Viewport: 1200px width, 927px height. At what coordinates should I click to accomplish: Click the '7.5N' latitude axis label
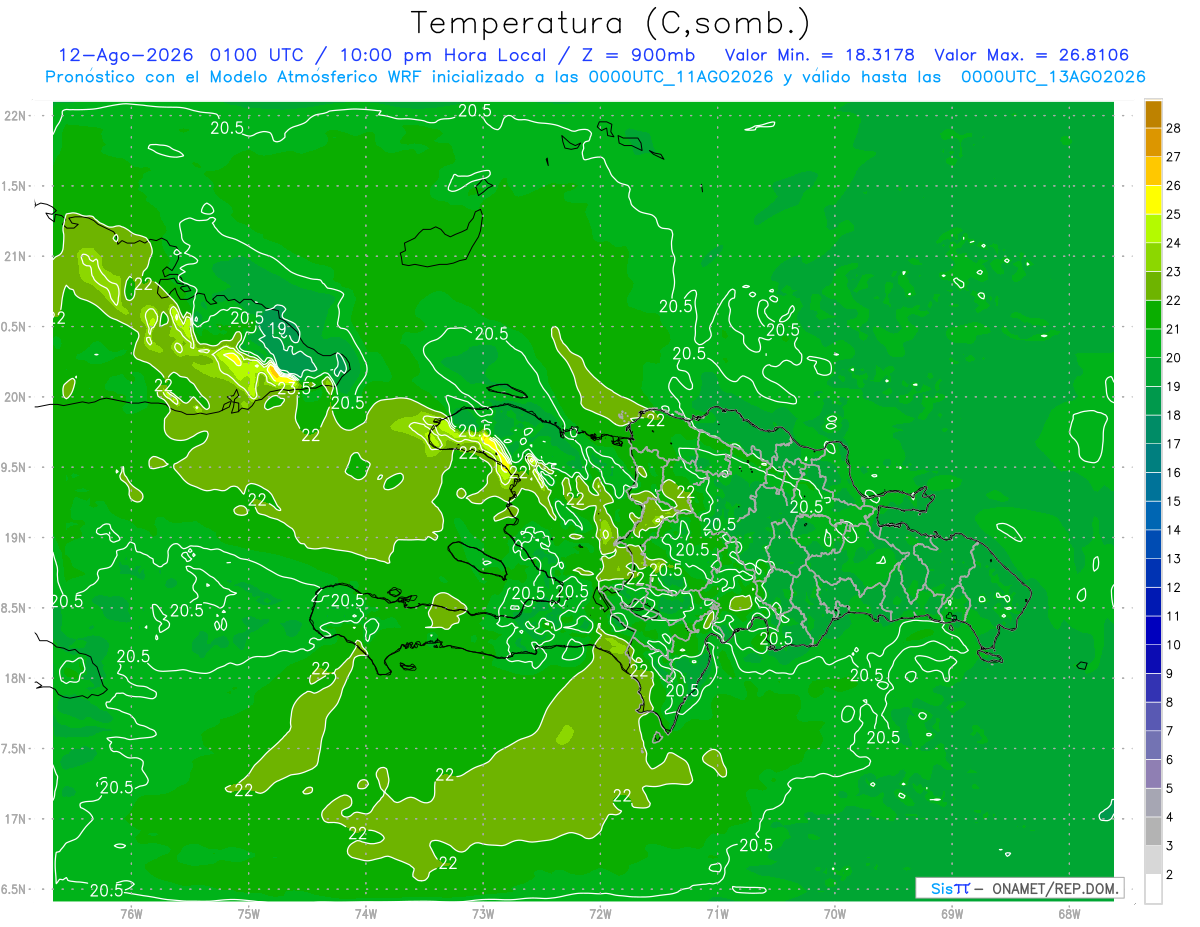[16, 748]
